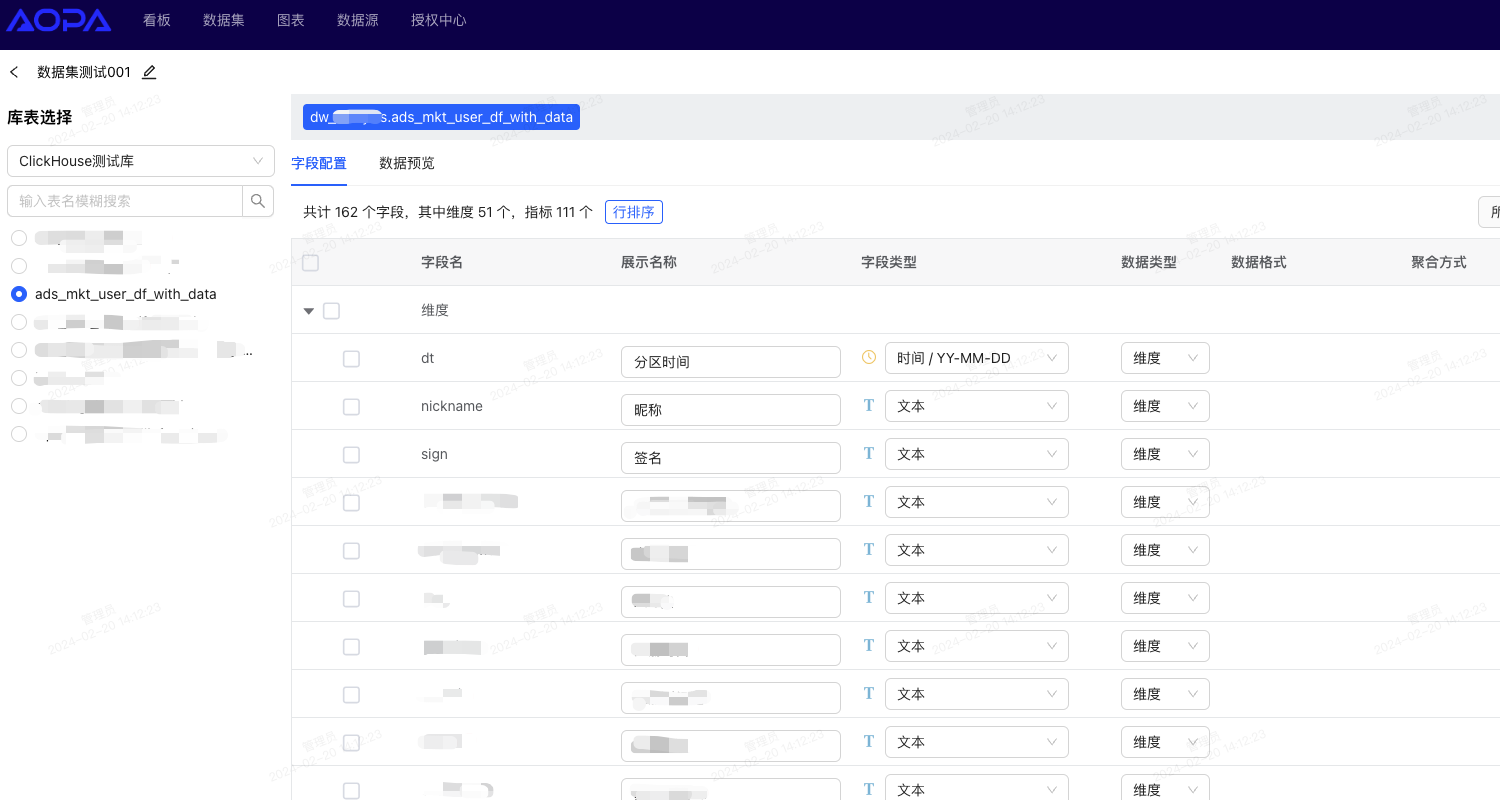Switch to the 数据预览 tab
Image resolution: width=1500 pixels, height=800 pixels.
point(407,163)
